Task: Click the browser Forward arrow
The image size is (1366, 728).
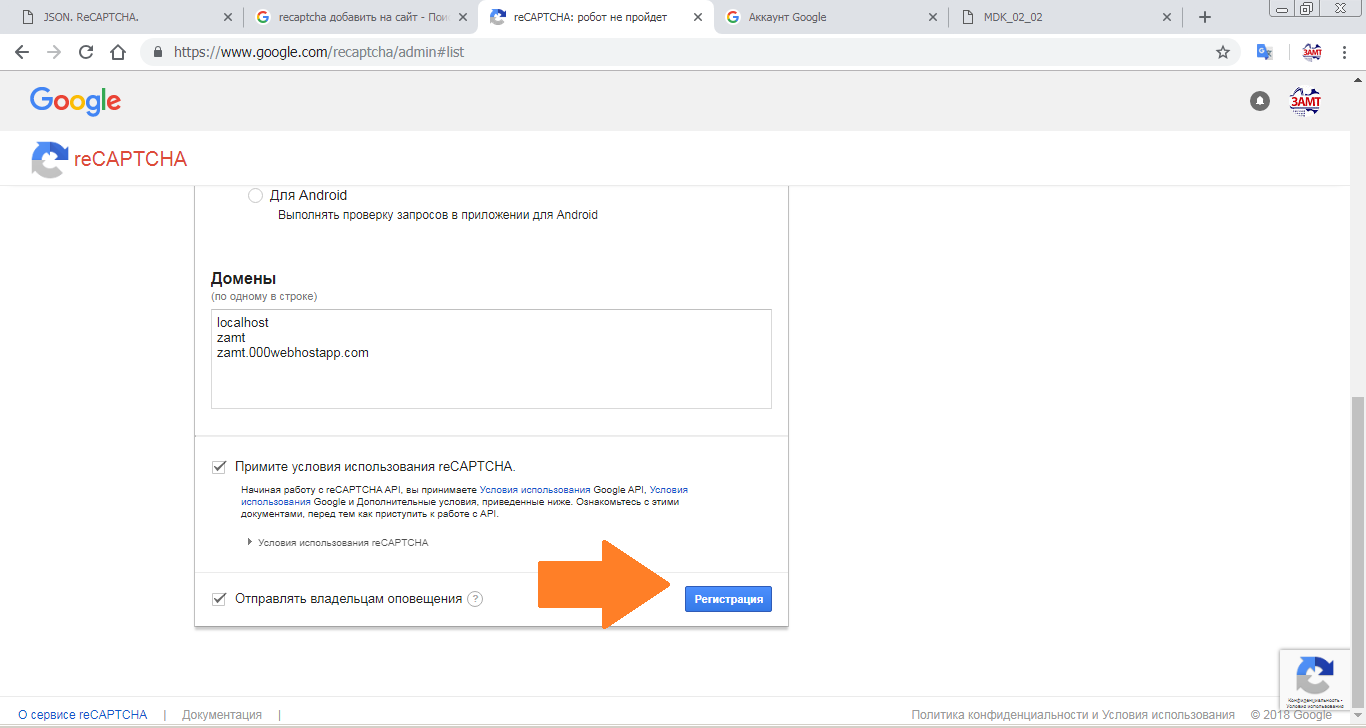Action: [x=54, y=52]
